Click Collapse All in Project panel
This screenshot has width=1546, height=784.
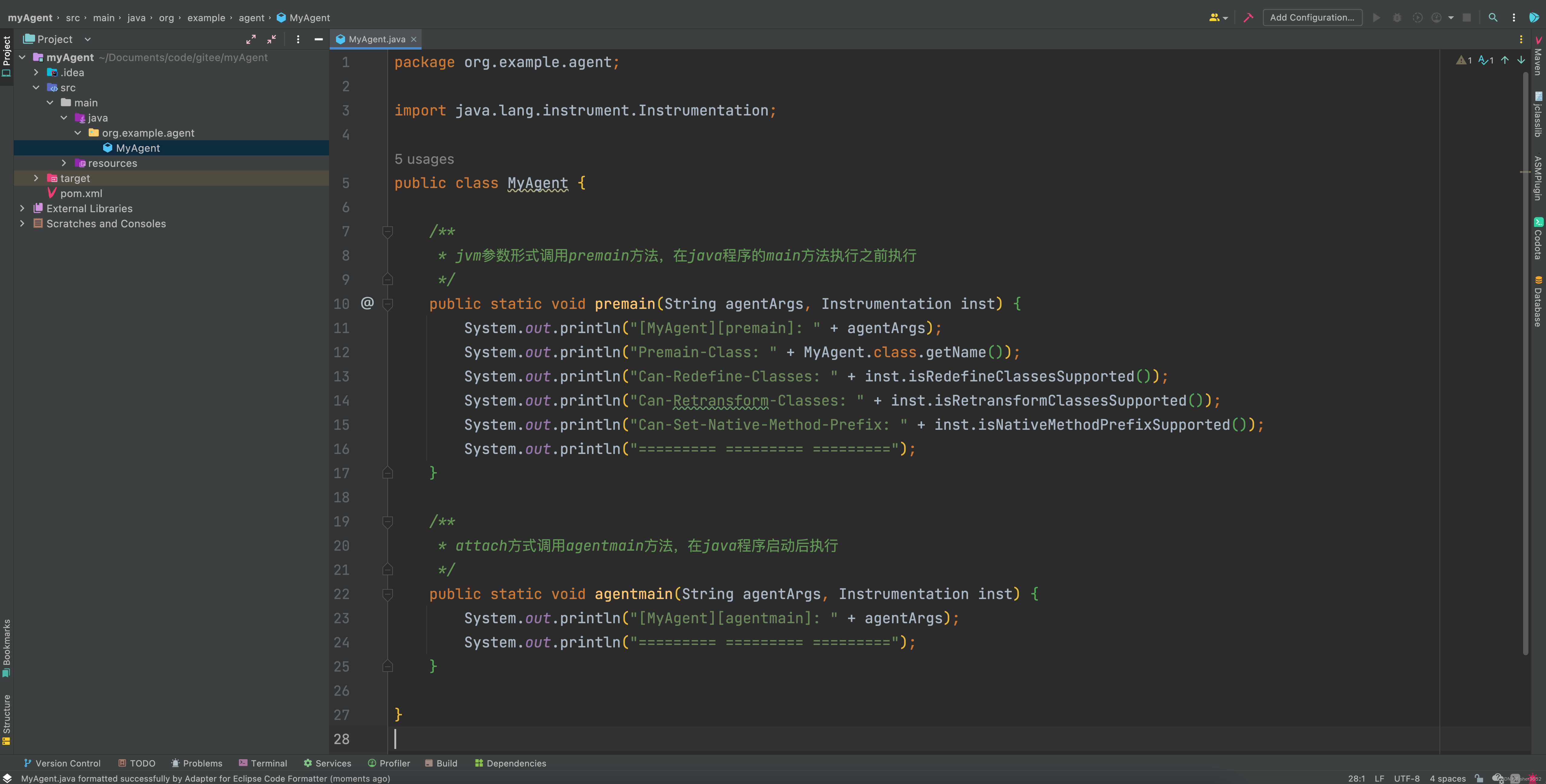click(272, 39)
